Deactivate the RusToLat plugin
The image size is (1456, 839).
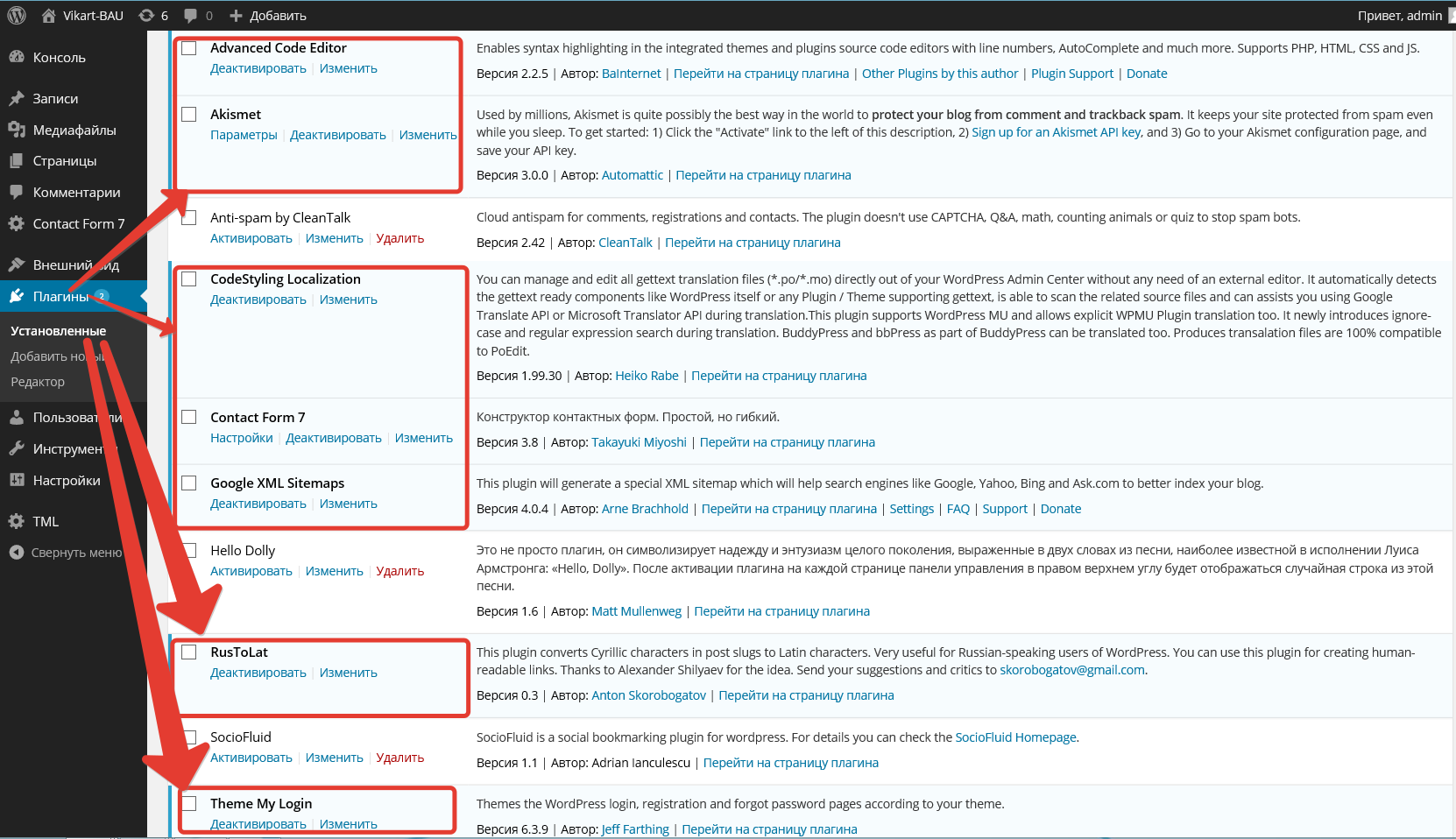[258, 673]
